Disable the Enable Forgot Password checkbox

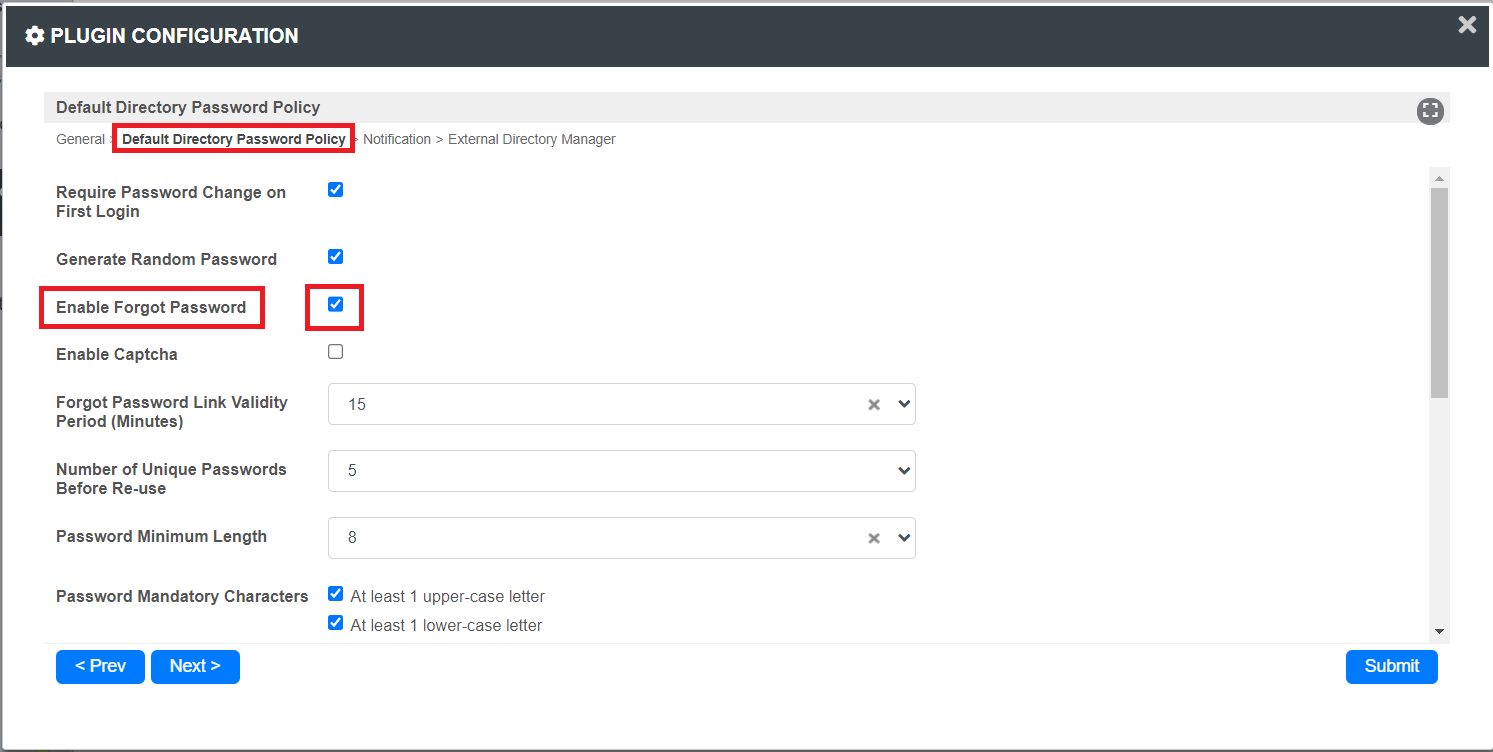[336, 304]
